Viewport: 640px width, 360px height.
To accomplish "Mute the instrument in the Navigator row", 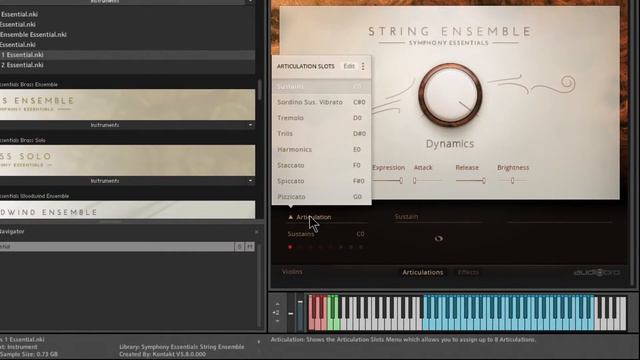I will (250, 247).
